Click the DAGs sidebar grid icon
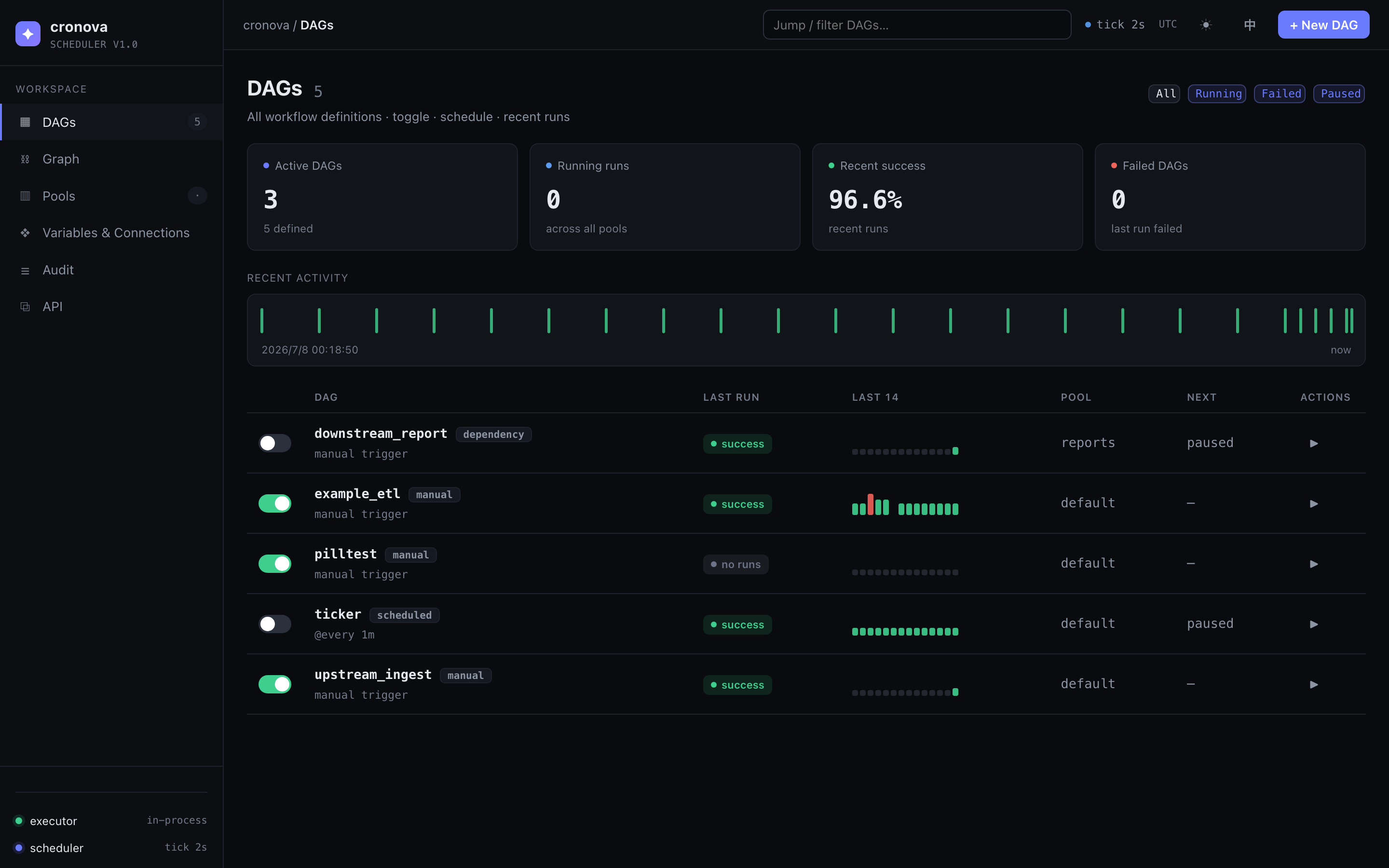This screenshot has height=868, width=1389. 25,122
